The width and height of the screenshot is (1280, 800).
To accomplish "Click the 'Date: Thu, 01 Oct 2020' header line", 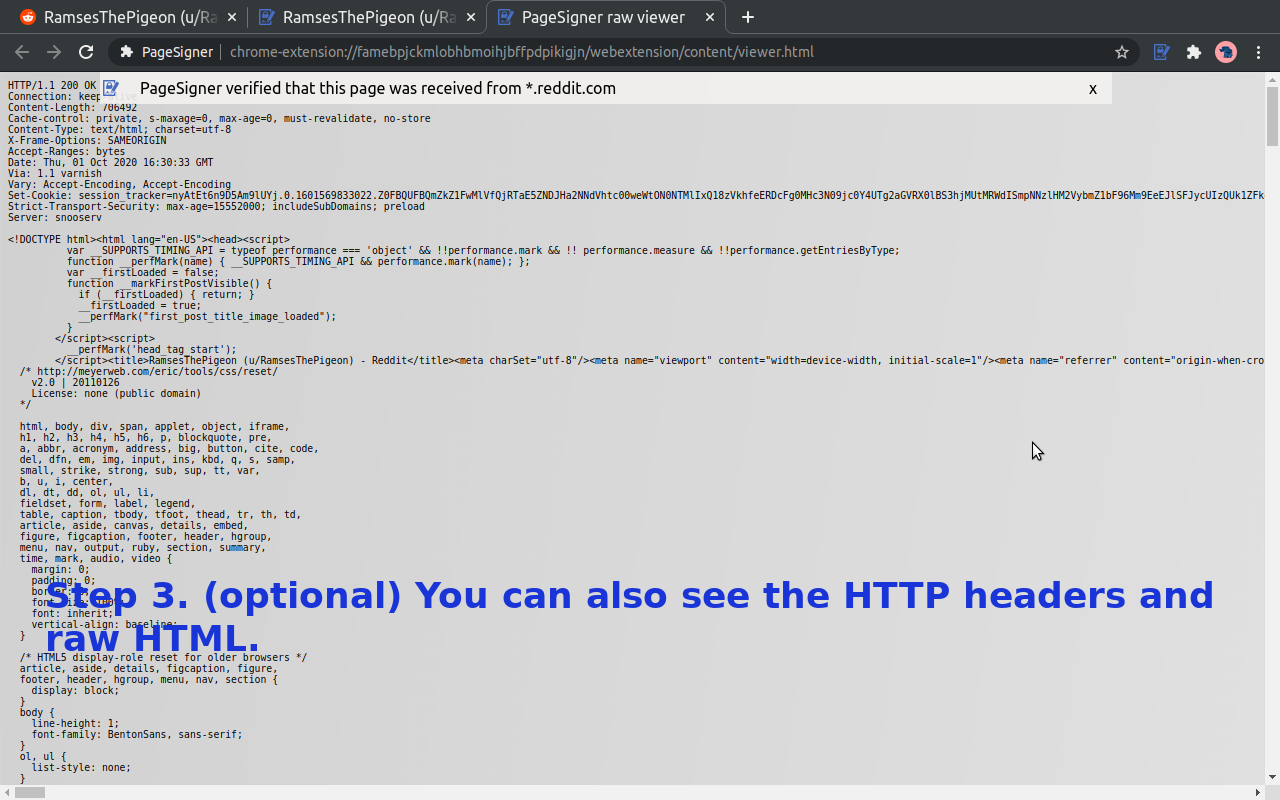I will (110, 162).
